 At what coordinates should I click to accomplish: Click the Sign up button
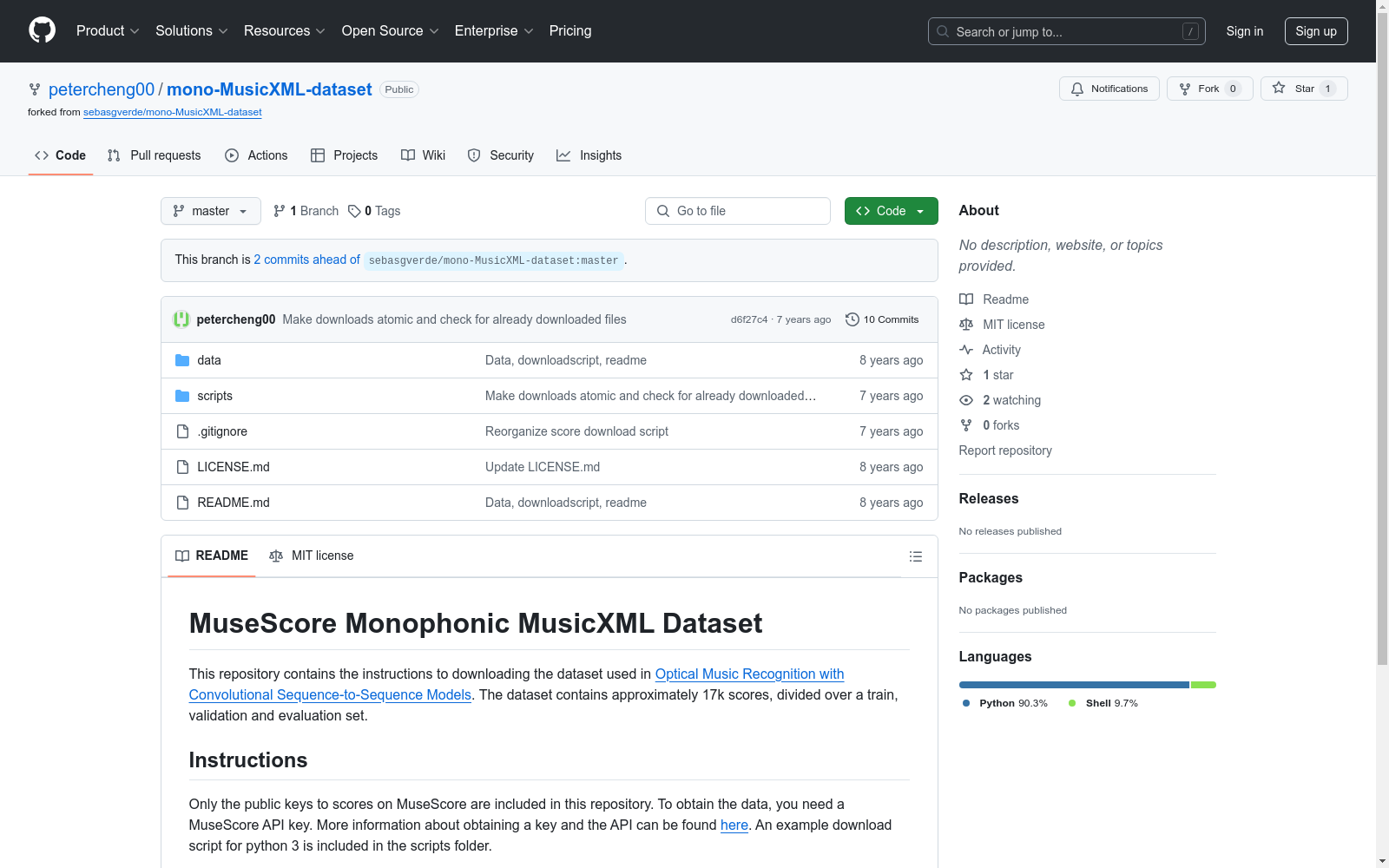pos(1316,31)
